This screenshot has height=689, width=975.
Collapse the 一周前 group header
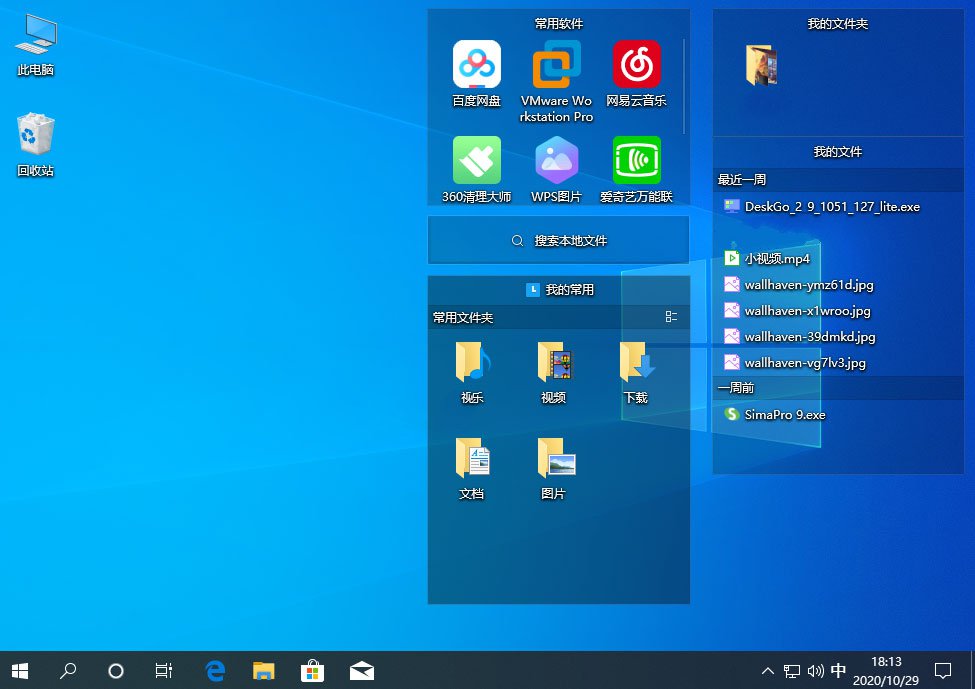[838, 388]
